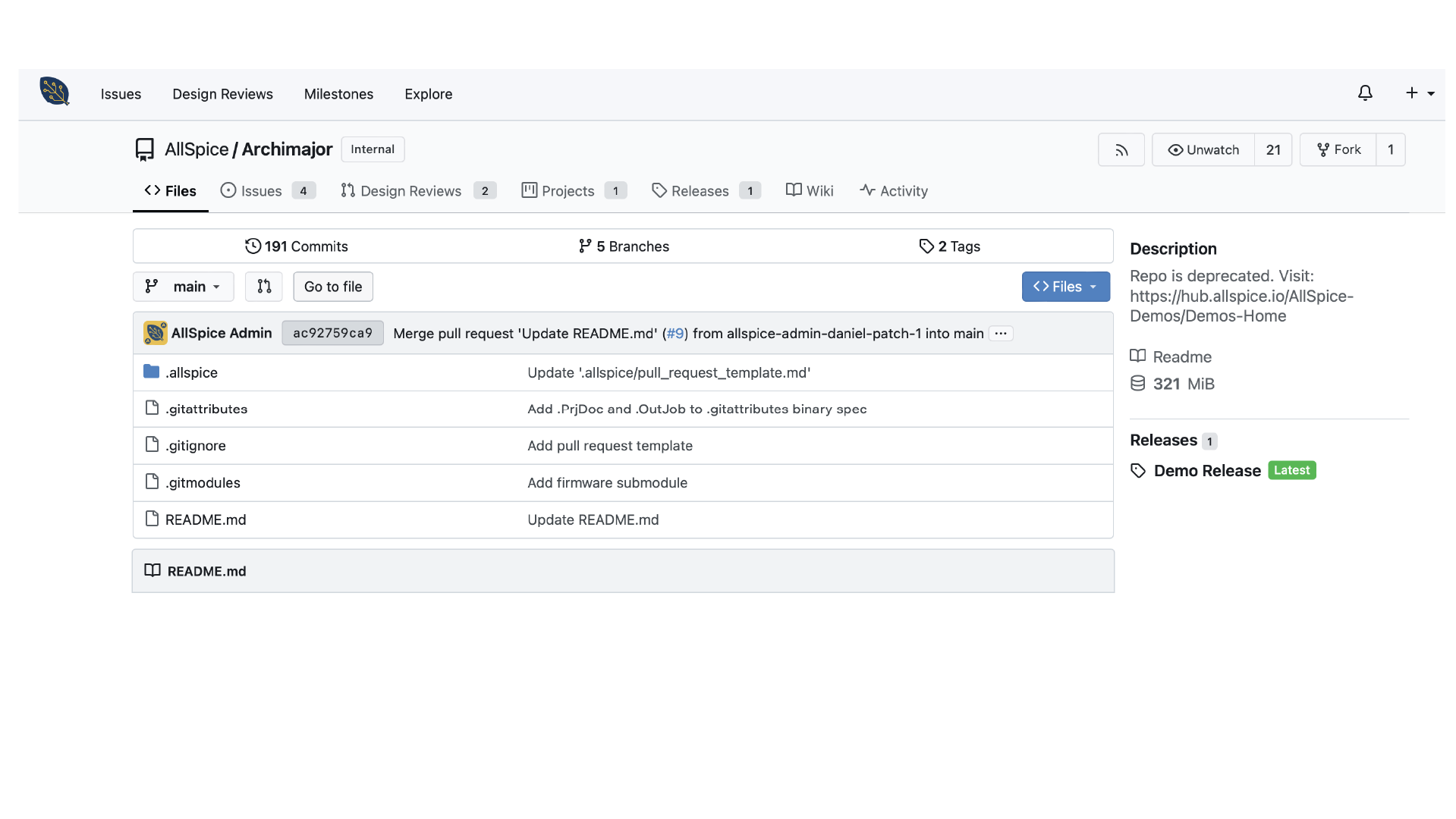Open Issues in top navigation
The image size is (1456, 819).
pyautogui.click(x=121, y=94)
